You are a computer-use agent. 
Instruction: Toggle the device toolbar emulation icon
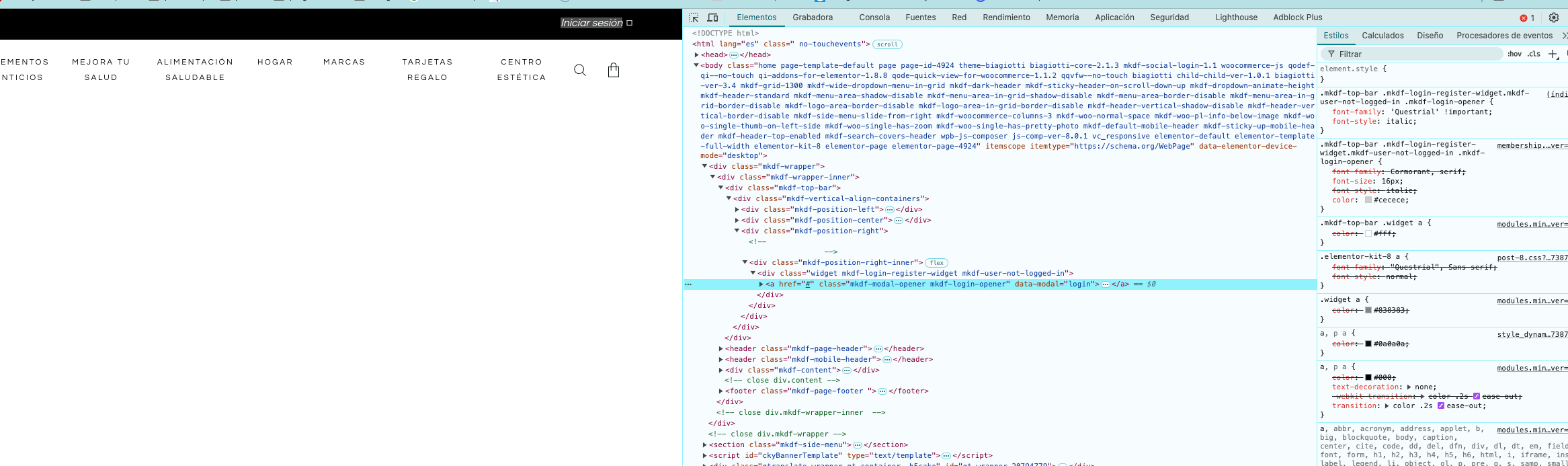(x=713, y=17)
